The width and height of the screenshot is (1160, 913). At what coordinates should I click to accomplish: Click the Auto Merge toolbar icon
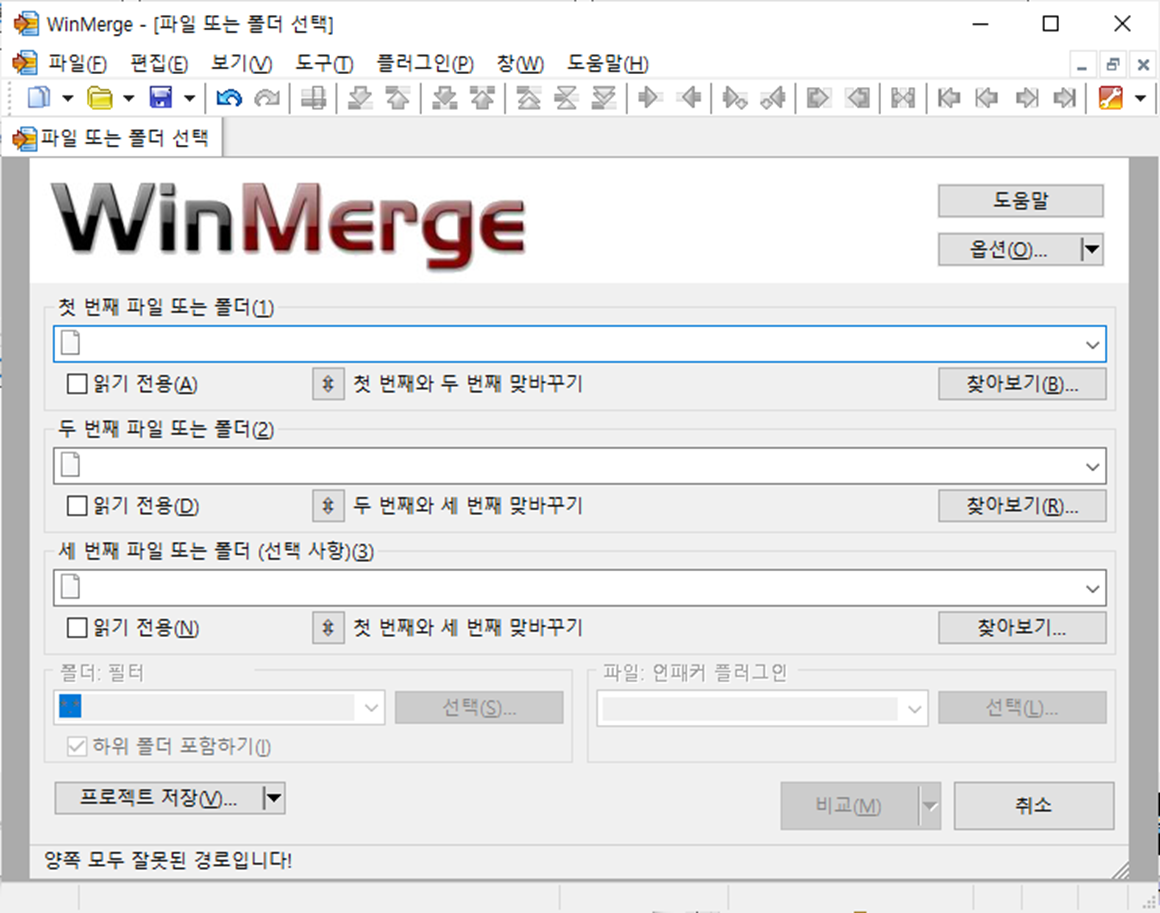[x=903, y=98]
